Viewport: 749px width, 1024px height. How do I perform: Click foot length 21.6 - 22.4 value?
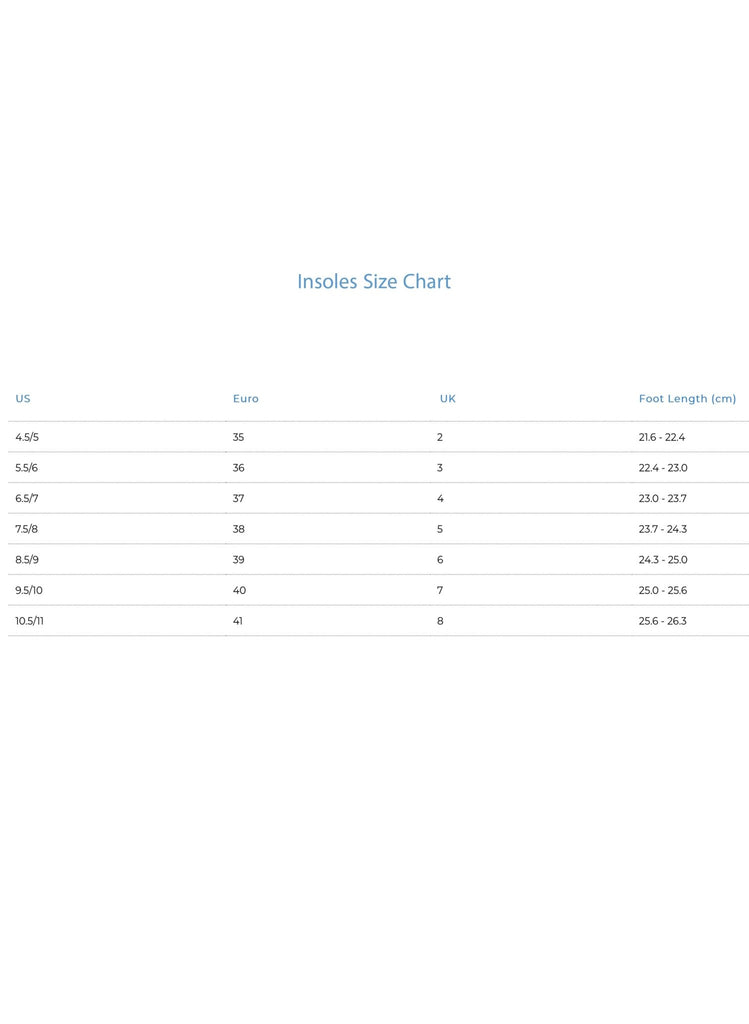(x=662, y=438)
